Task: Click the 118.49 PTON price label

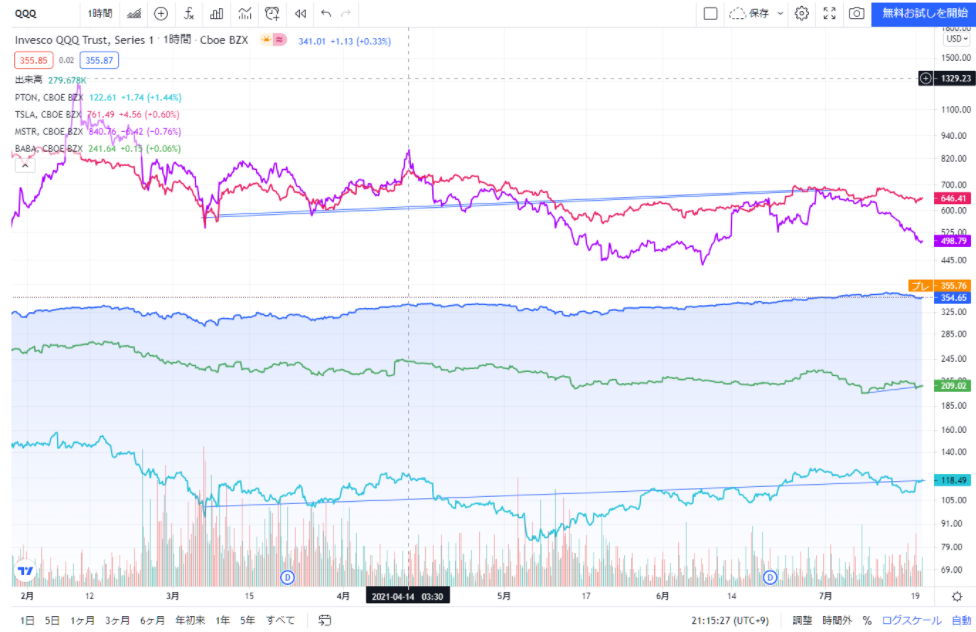Action: [952, 480]
